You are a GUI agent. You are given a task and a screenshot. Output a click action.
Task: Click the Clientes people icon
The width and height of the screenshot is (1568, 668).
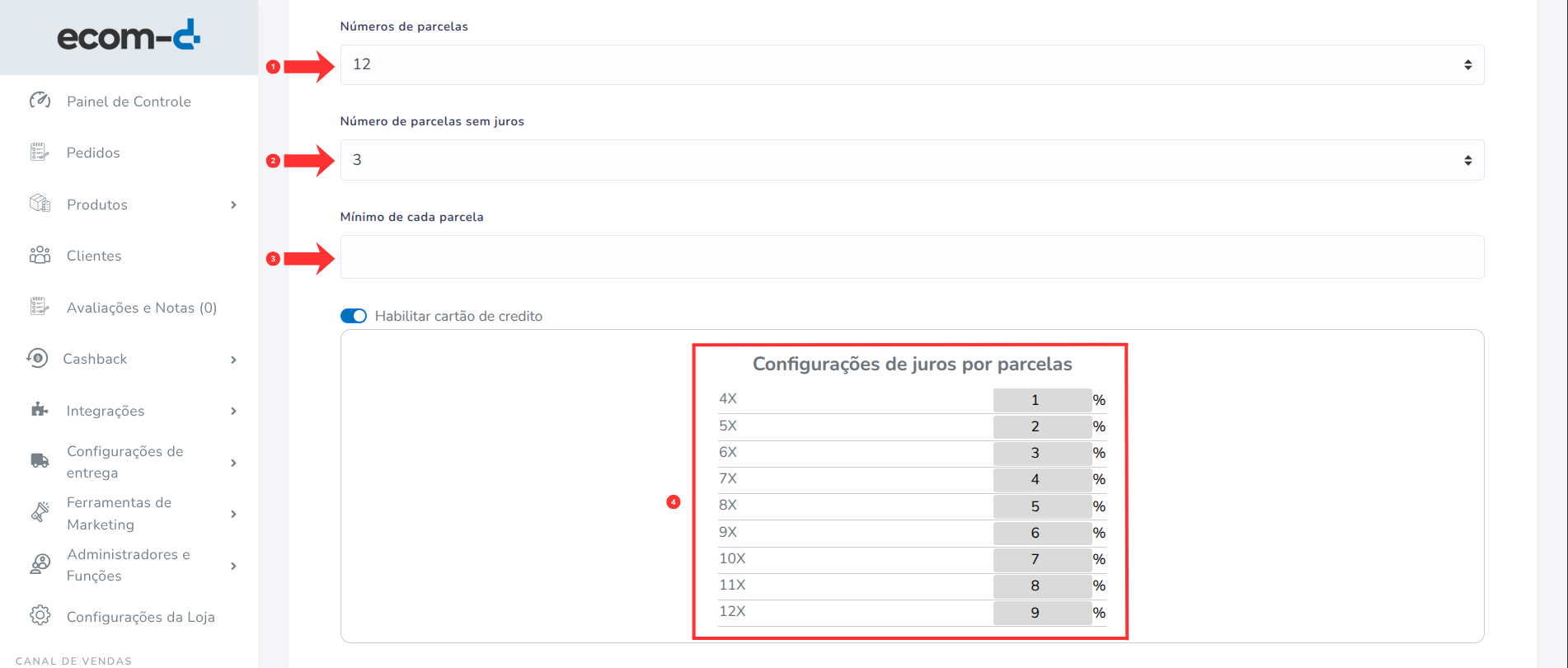40,256
